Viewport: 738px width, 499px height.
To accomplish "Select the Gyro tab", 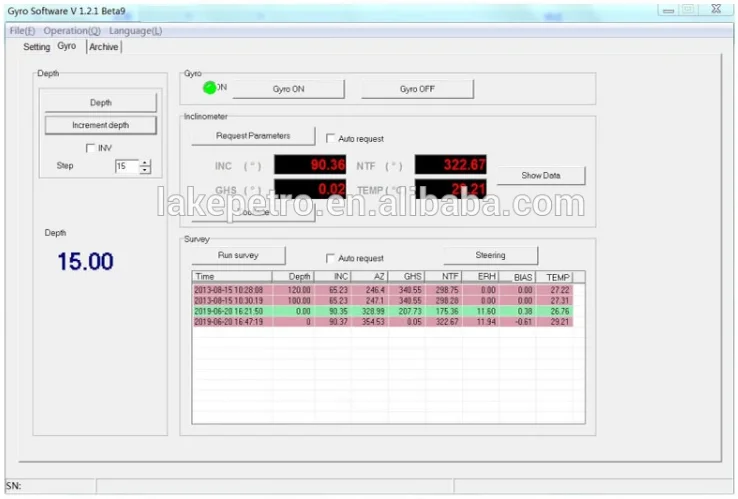I will (x=66, y=46).
